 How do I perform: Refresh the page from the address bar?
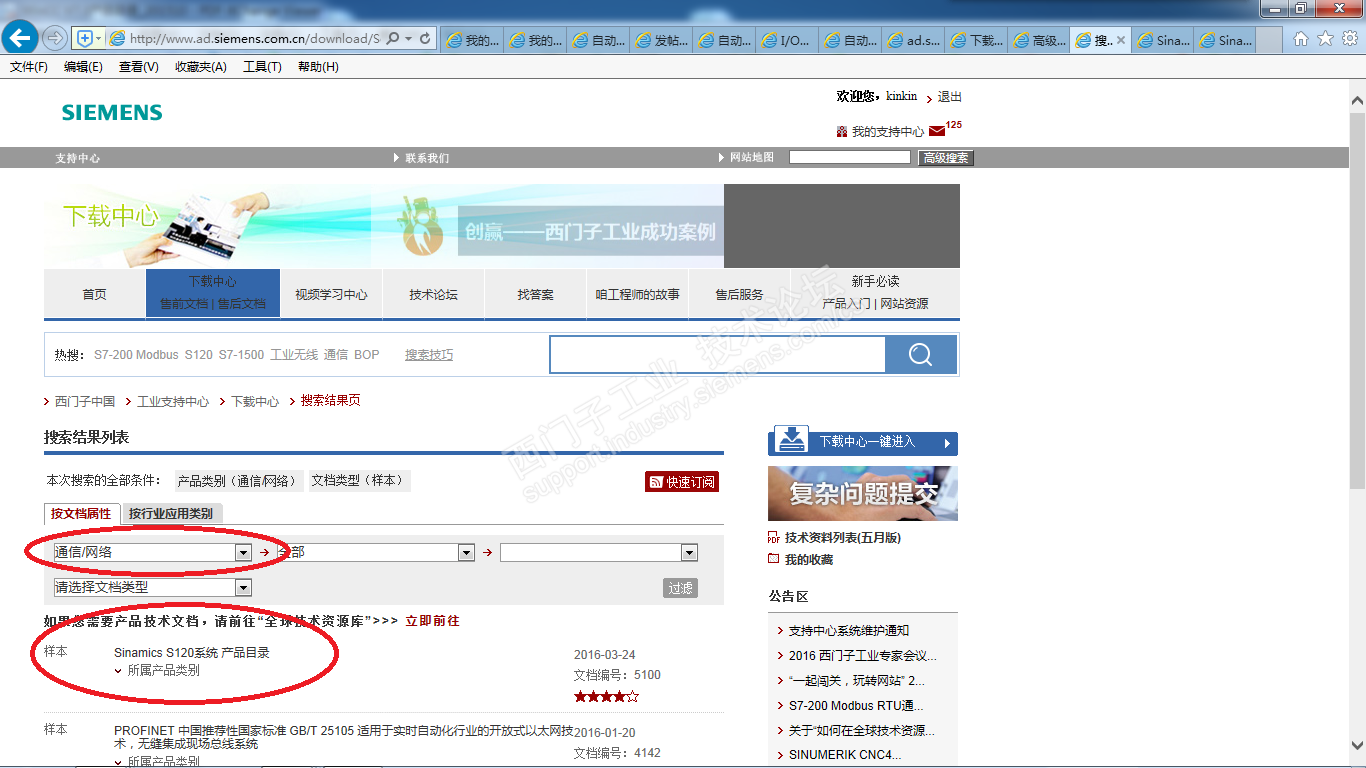(426, 39)
